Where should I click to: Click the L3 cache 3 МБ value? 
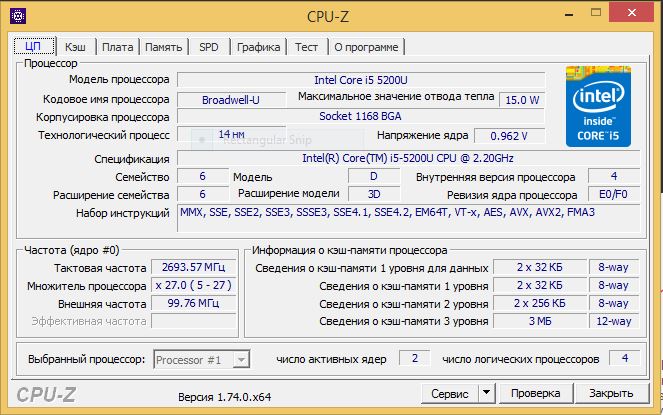pyautogui.click(x=540, y=321)
